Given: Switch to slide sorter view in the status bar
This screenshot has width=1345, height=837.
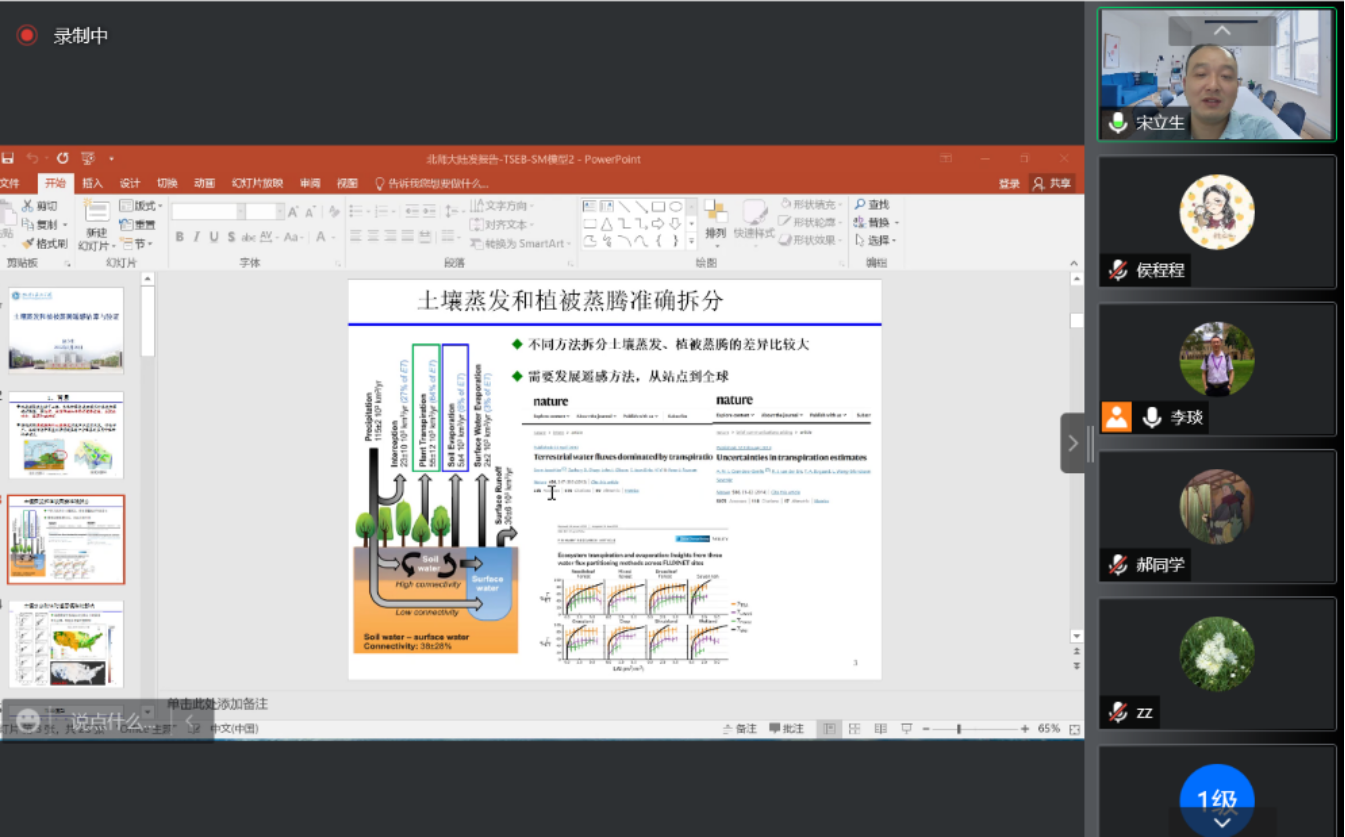Looking at the screenshot, I should tap(855, 727).
